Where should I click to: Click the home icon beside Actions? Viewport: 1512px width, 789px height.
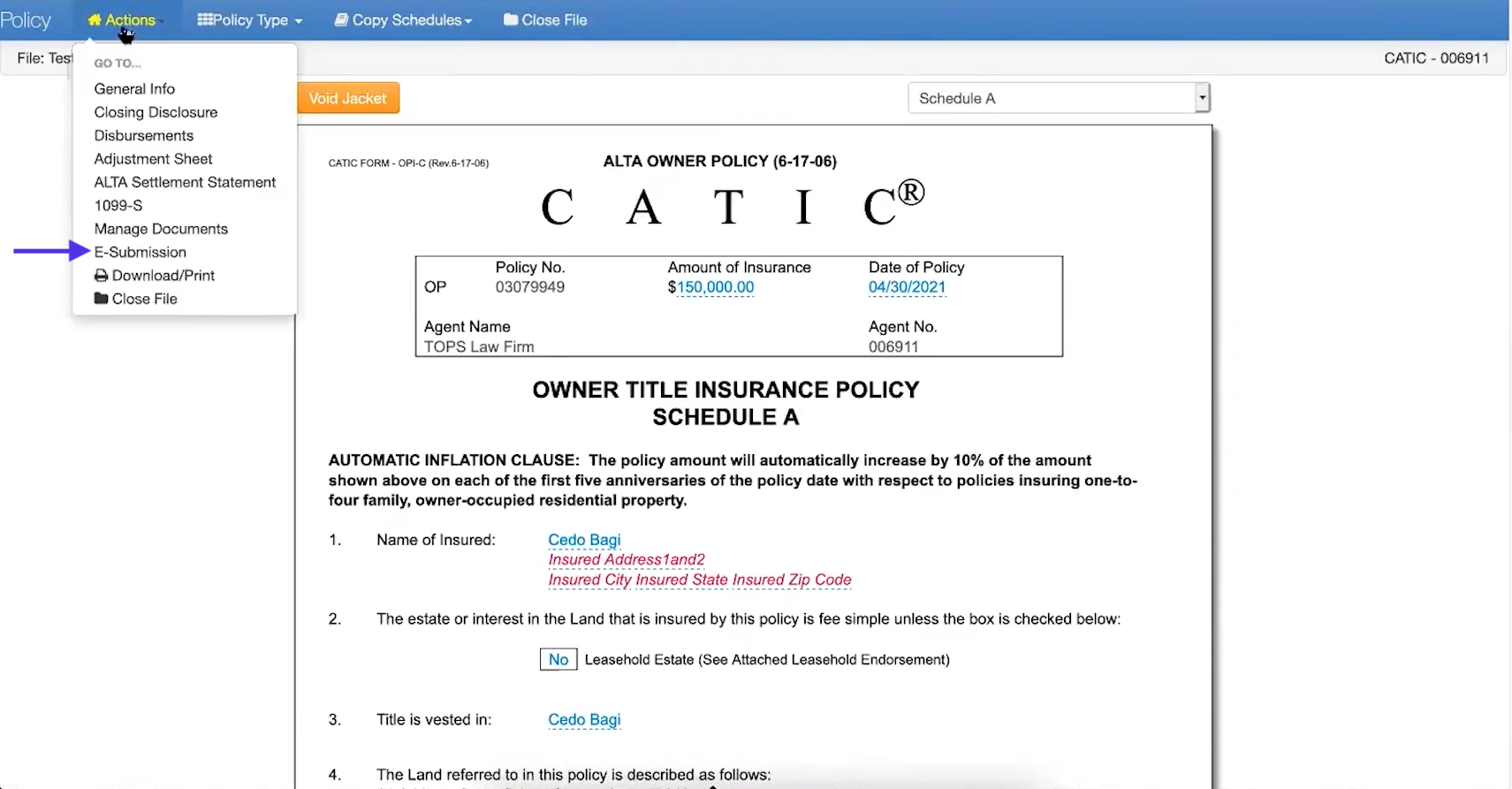coord(95,19)
